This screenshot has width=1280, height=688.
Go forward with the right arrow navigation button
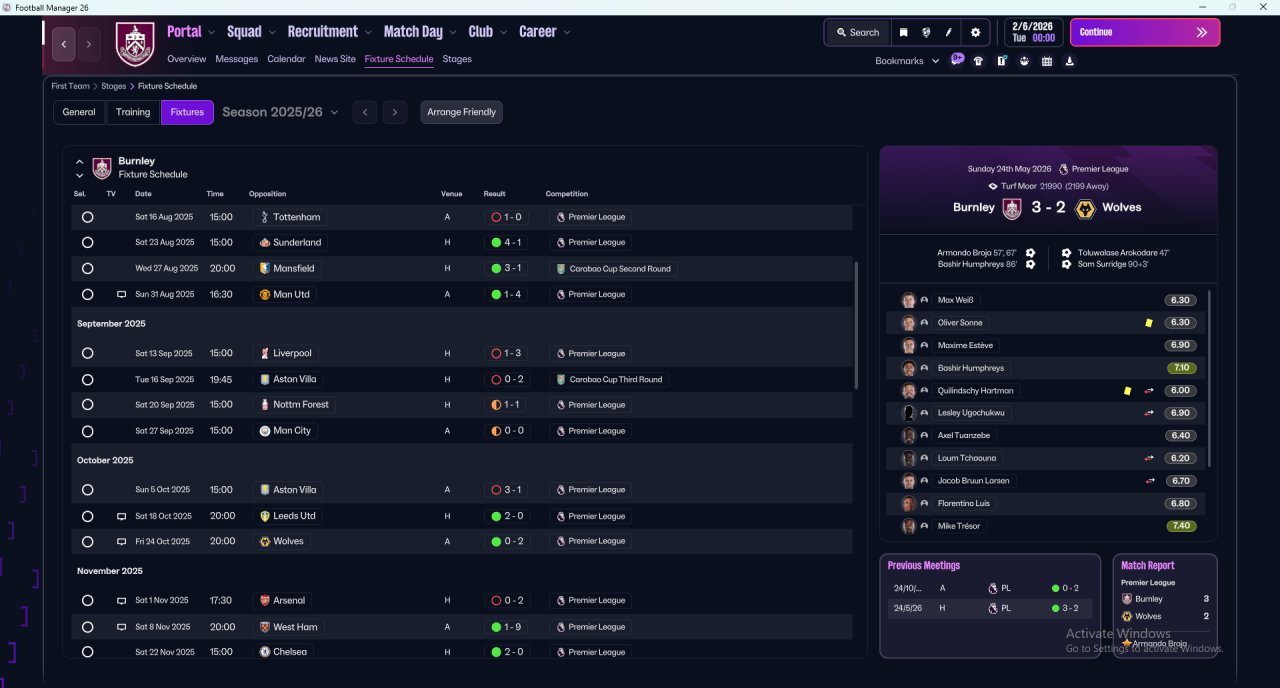coord(89,44)
